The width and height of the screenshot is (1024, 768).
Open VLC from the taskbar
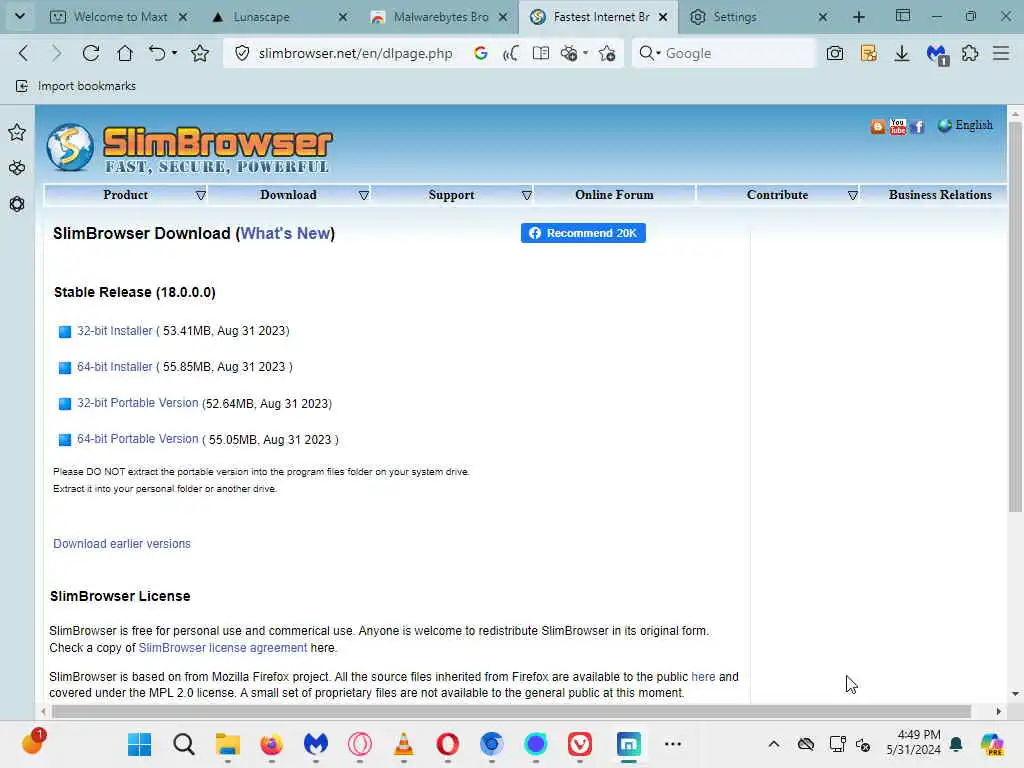click(404, 744)
